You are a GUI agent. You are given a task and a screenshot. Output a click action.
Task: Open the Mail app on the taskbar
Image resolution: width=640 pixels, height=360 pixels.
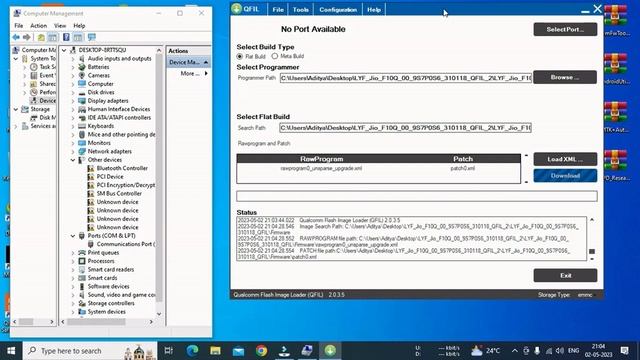click(238, 351)
